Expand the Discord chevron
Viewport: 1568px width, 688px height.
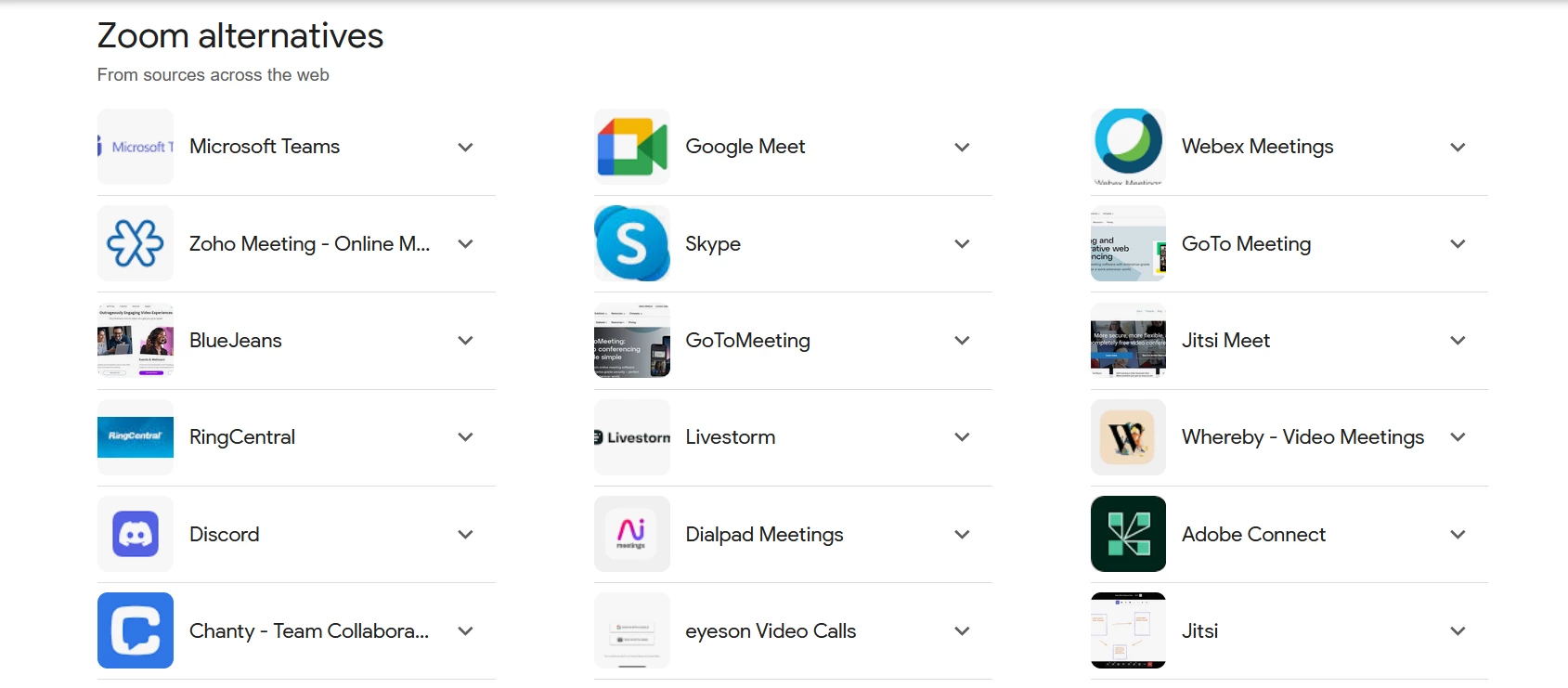[466, 535]
